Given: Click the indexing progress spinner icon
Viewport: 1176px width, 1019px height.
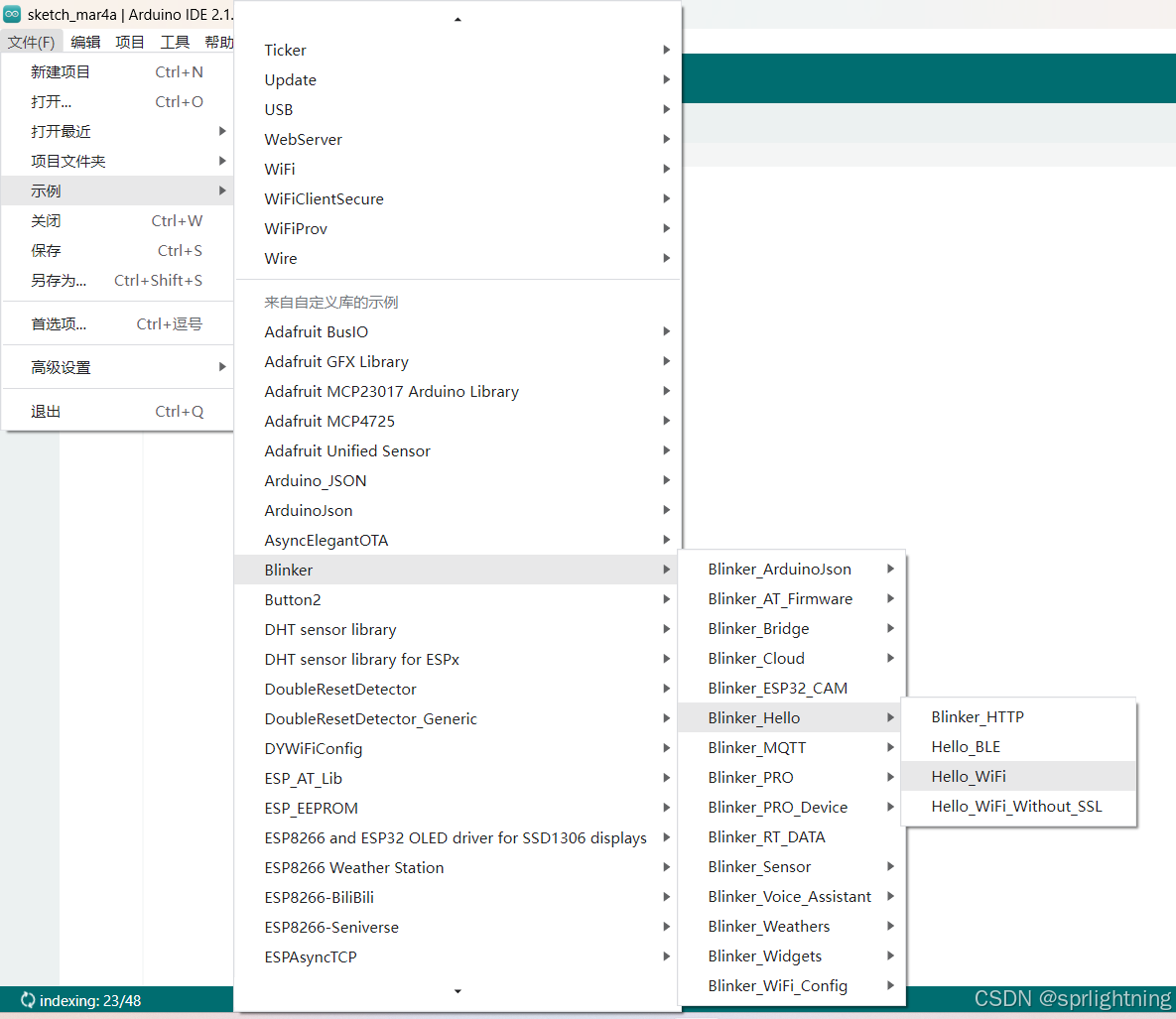Looking at the screenshot, I should [28, 1000].
